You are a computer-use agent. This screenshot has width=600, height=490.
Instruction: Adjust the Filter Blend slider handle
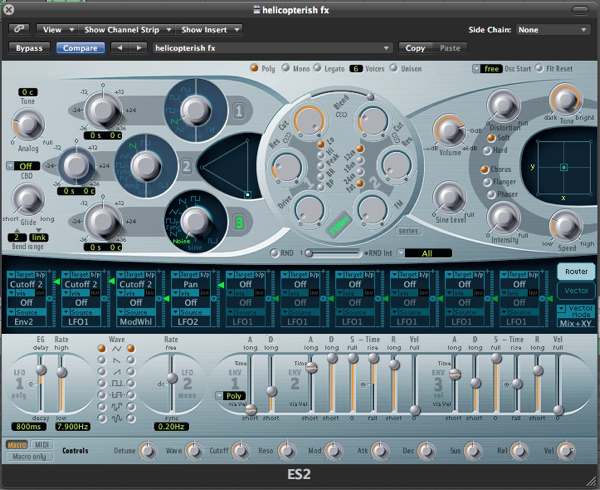pyautogui.click(x=370, y=96)
